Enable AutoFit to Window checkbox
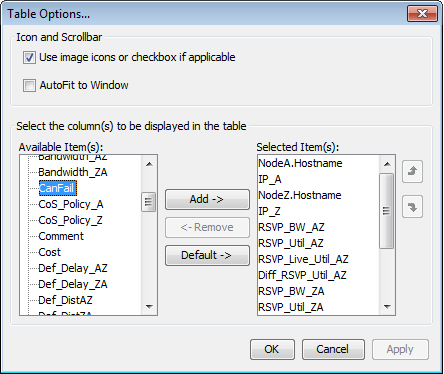This screenshot has height=374, width=444. [29, 85]
